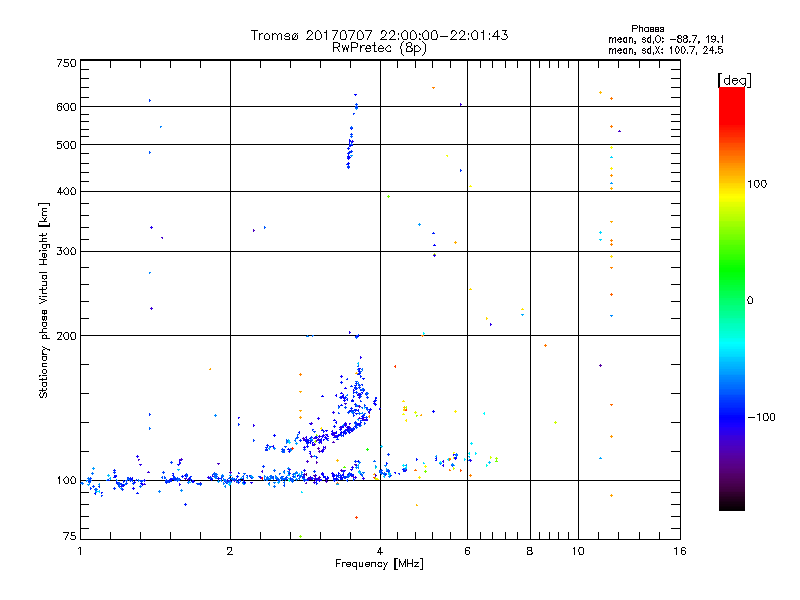The image size is (800, 600).
Task: Click the x-axis '10' tick label
Action: click(x=578, y=551)
